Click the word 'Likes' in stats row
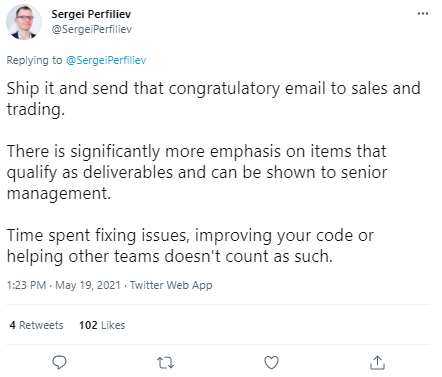Viewport: 442px width, 377px height. coord(113,325)
